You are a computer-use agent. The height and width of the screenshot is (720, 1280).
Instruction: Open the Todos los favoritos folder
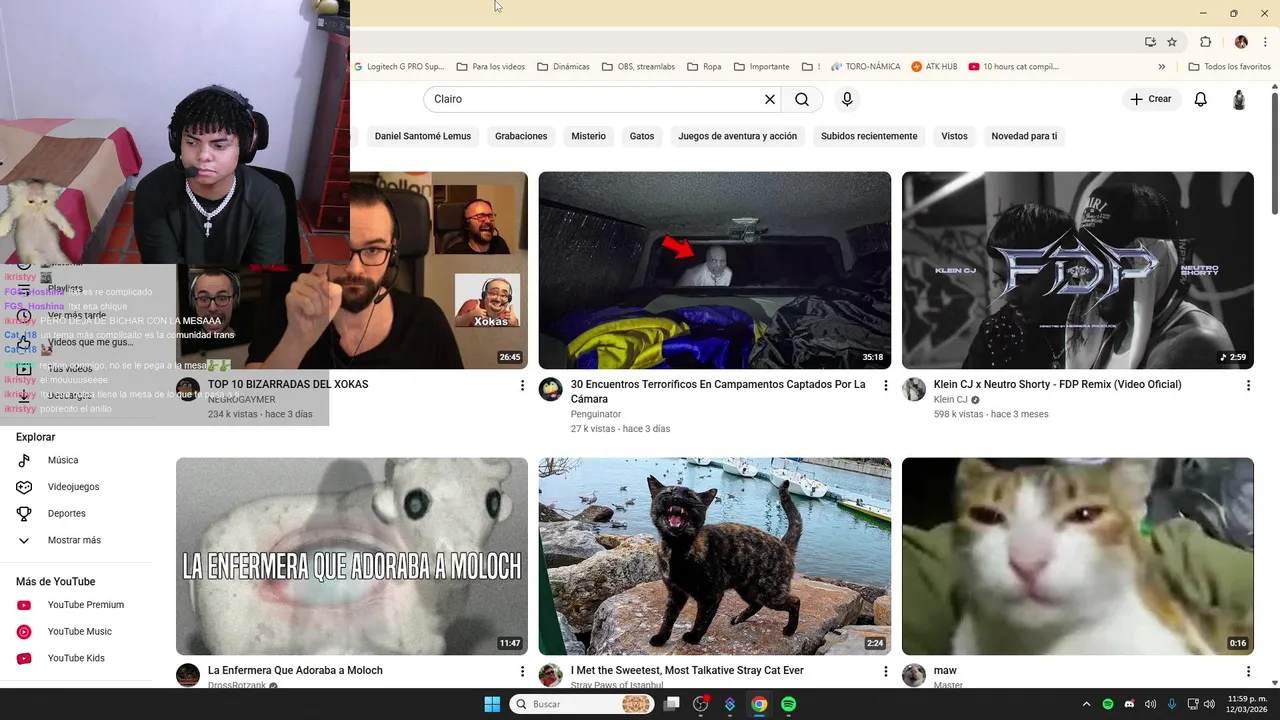(1229, 67)
